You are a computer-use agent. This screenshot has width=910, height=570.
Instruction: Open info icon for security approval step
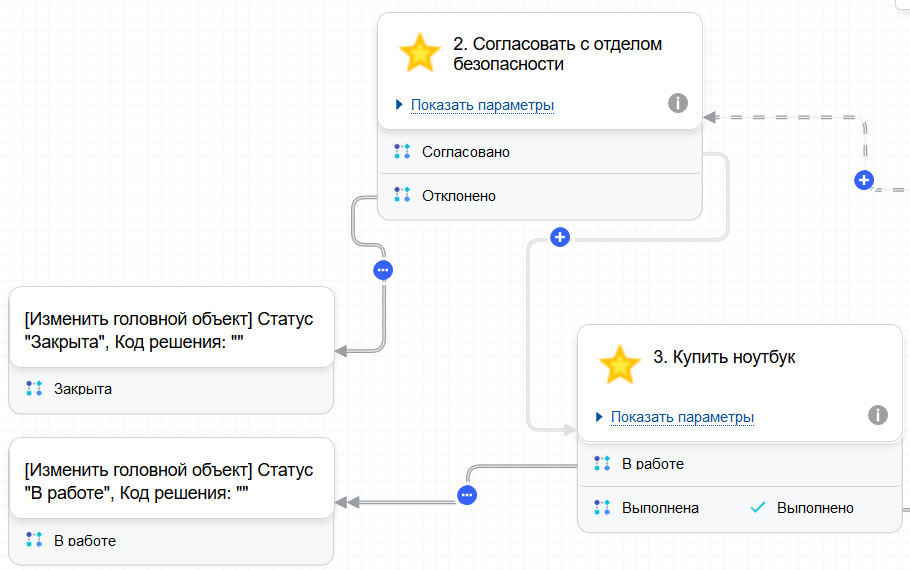pos(678,103)
